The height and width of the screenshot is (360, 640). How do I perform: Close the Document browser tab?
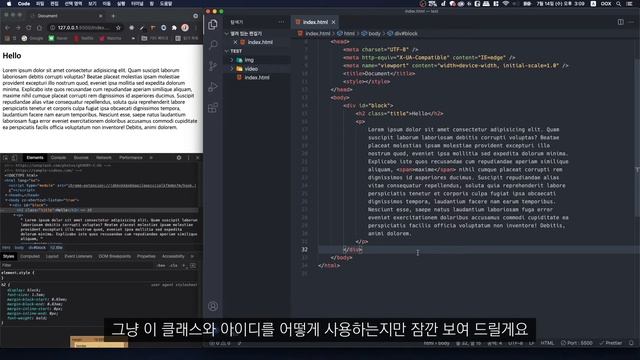pyautogui.click(x=100, y=16)
